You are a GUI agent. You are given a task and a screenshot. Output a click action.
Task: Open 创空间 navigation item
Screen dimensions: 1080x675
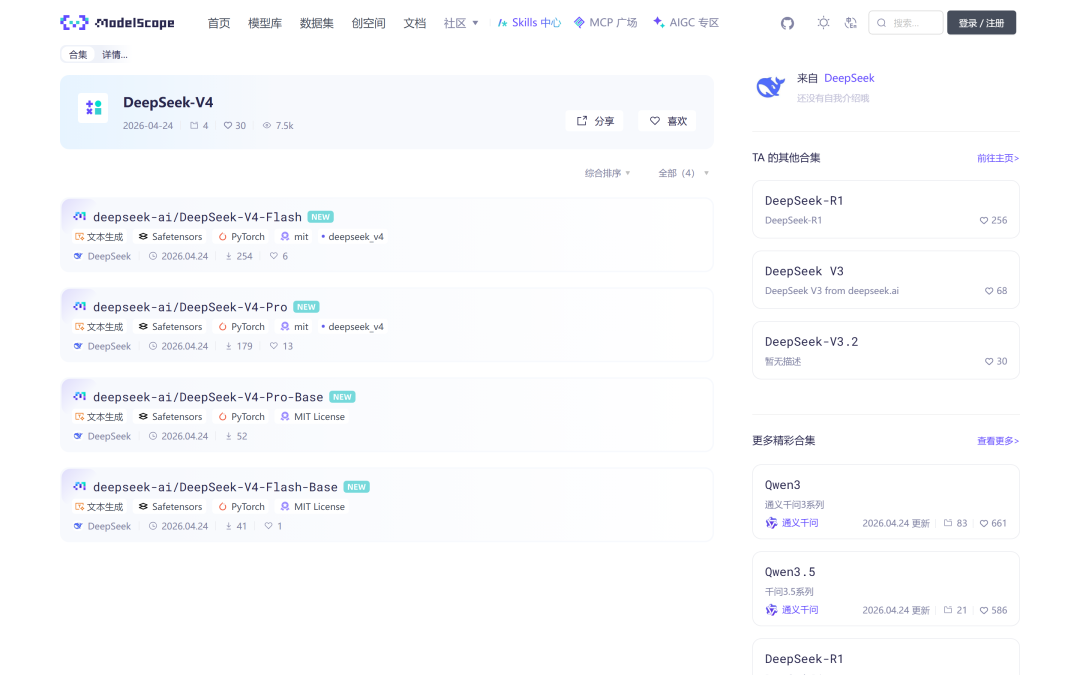tap(368, 23)
